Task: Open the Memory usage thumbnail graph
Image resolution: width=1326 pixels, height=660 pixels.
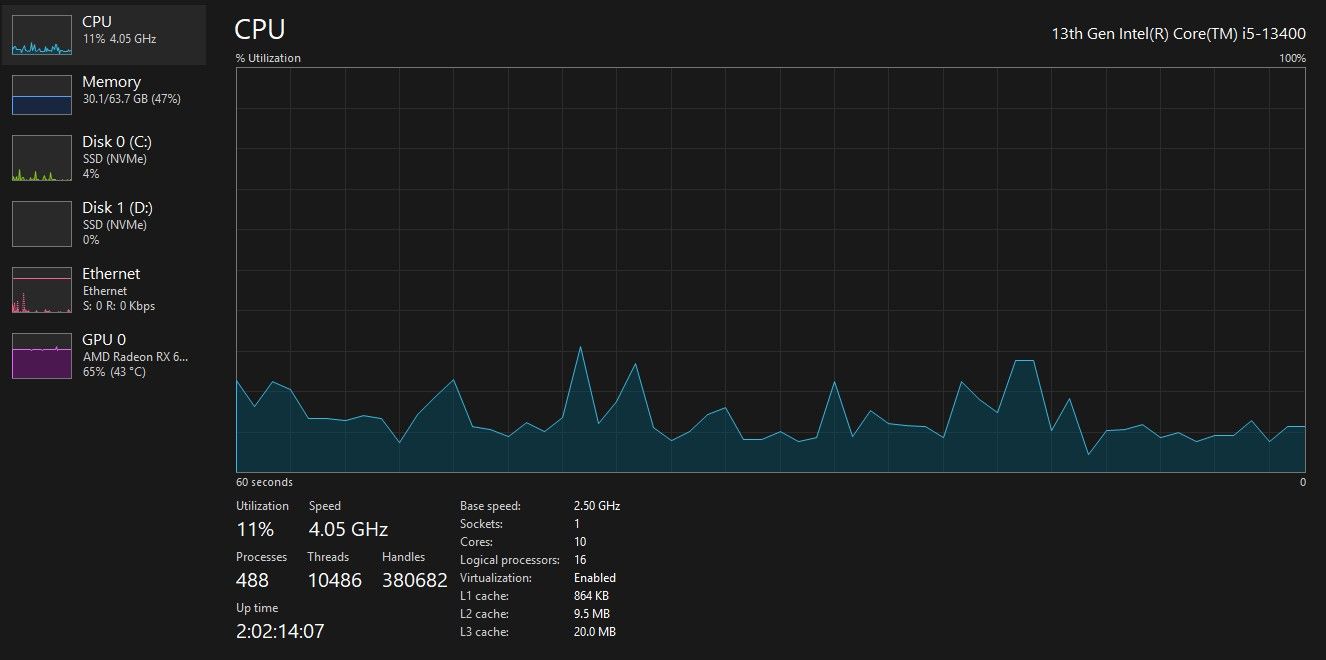Action: point(42,94)
